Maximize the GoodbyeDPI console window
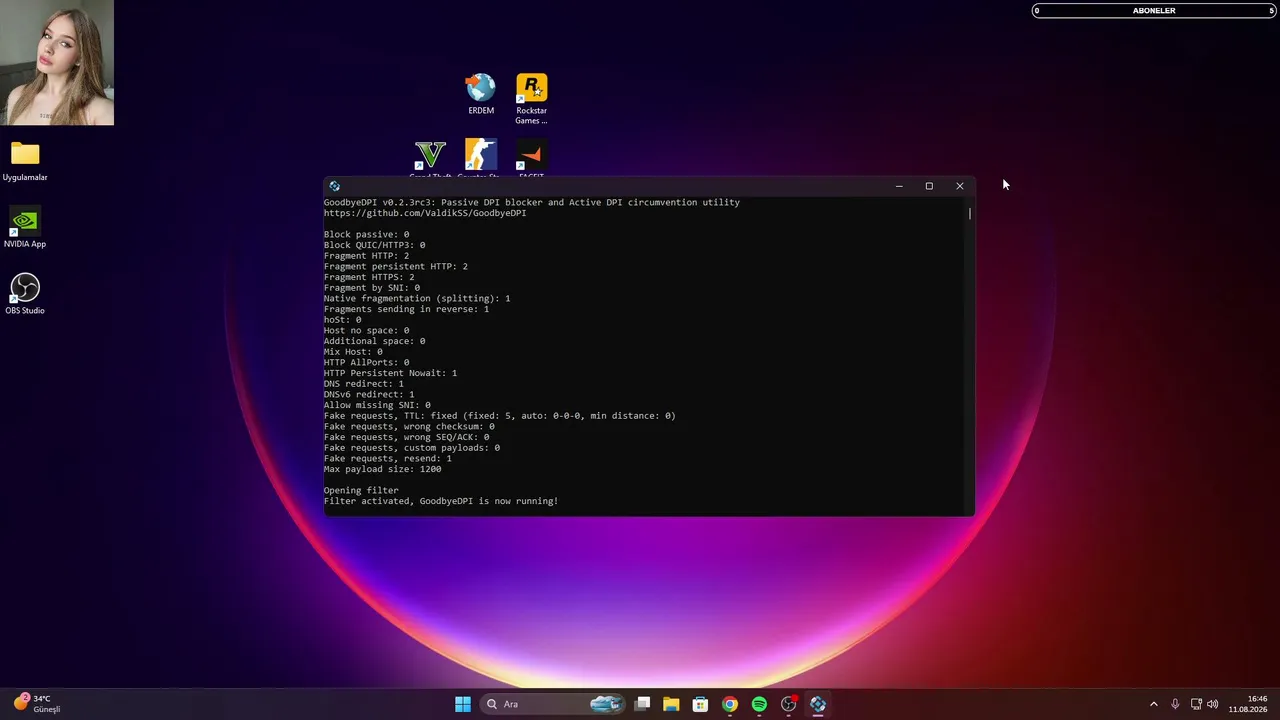The image size is (1280, 720). click(929, 186)
